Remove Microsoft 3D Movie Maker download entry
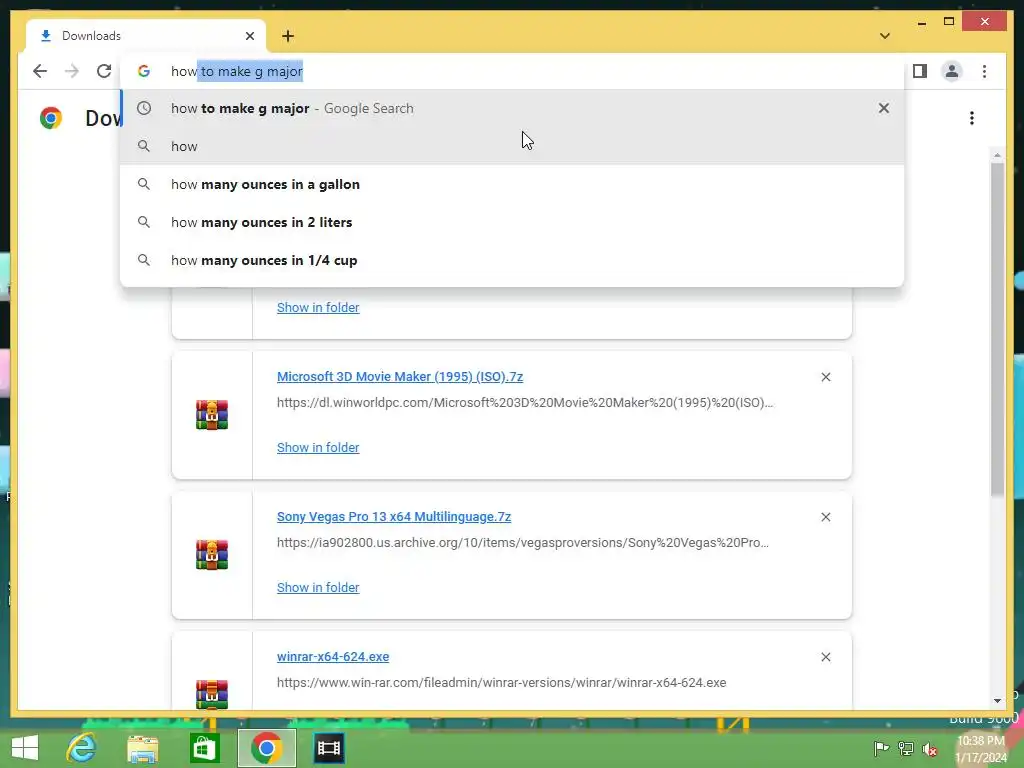Viewport: 1024px width, 768px height. [825, 377]
